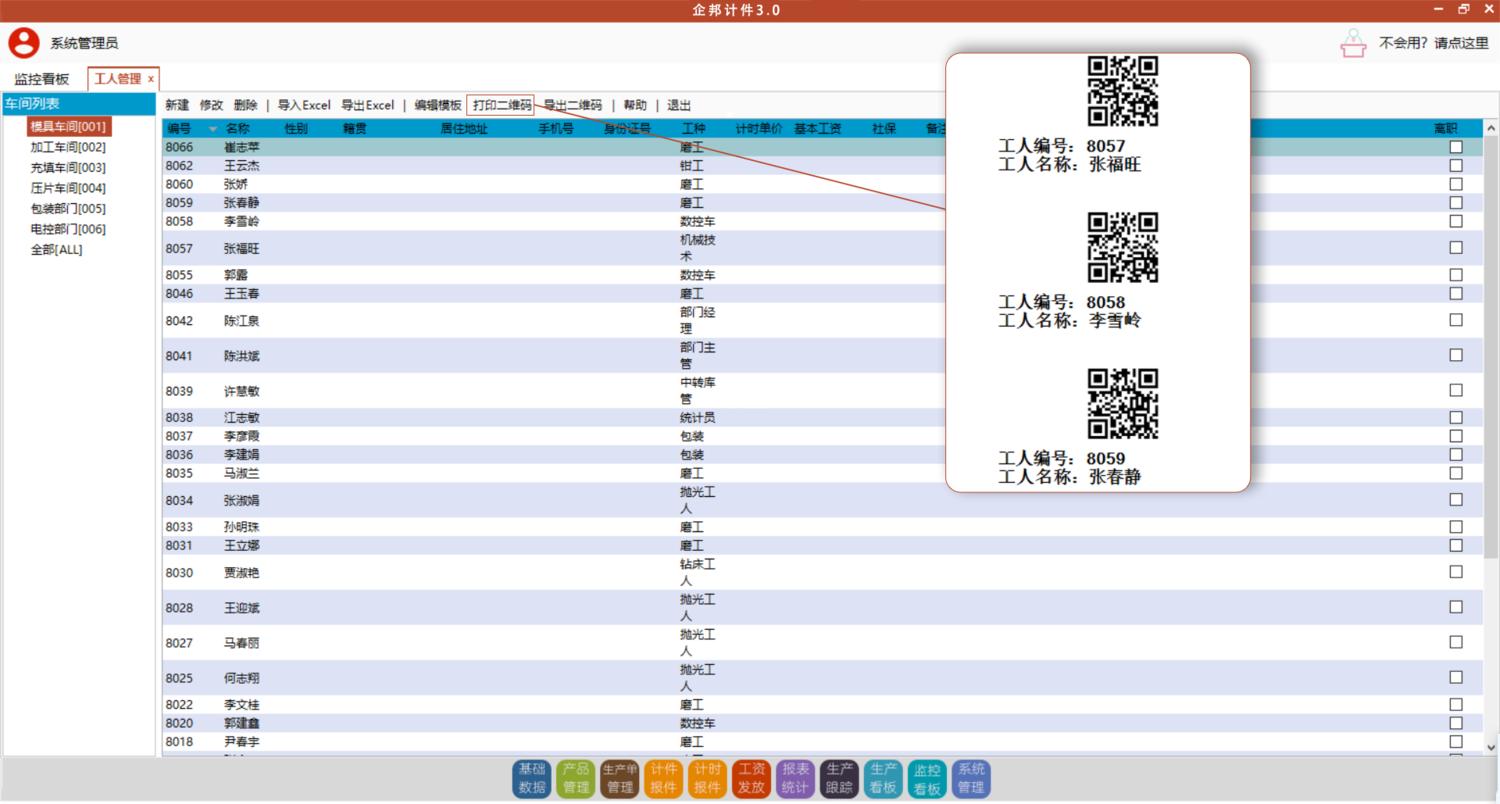
Task: Tick the 离职 checkbox for worker 8066
Action: pyautogui.click(x=1456, y=147)
